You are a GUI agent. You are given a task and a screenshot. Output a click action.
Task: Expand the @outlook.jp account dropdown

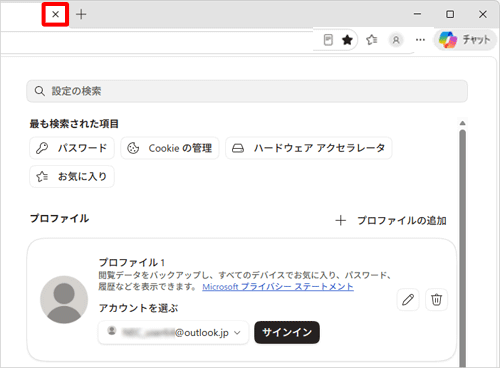pyautogui.click(x=173, y=332)
